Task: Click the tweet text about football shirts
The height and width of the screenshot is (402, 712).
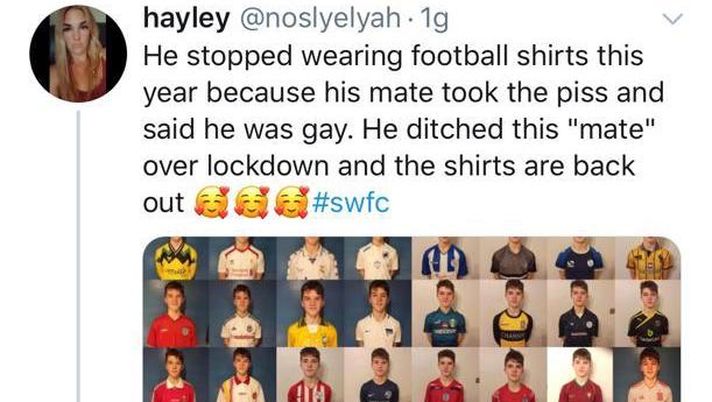Action: point(403,129)
